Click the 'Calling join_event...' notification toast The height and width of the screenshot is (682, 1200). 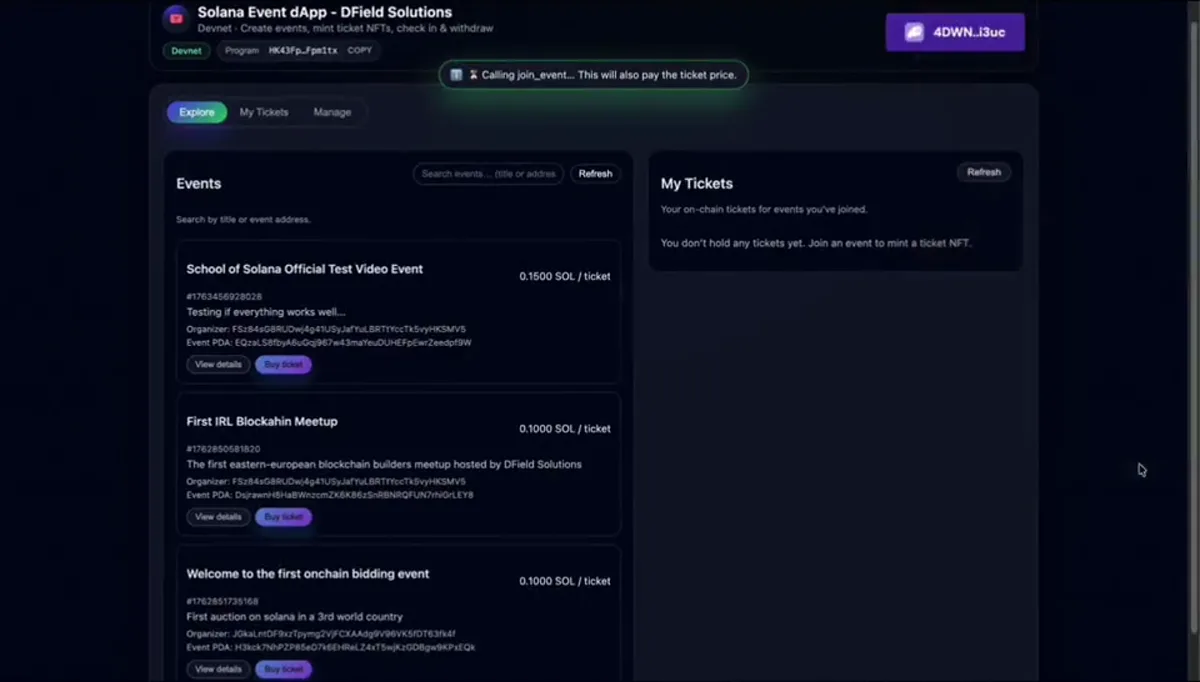[594, 75]
